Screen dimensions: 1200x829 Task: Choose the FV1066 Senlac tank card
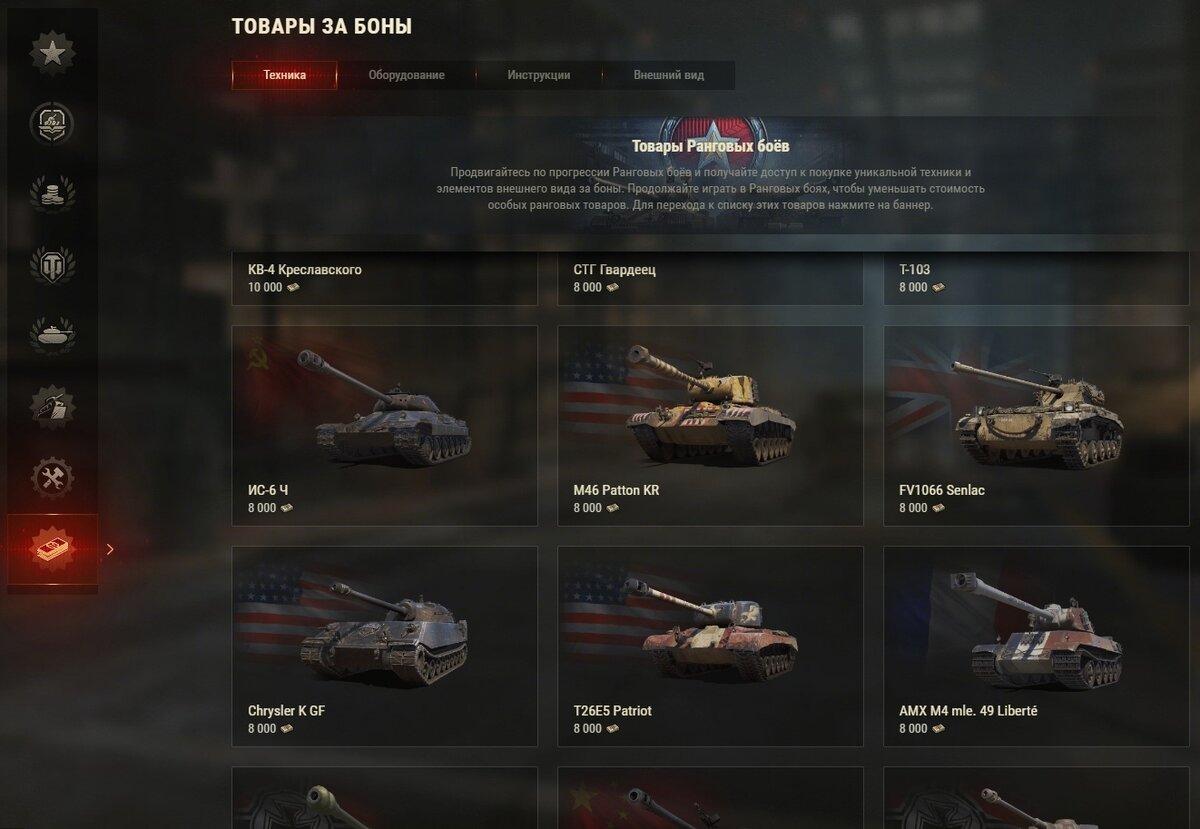tap(1036, 425)
